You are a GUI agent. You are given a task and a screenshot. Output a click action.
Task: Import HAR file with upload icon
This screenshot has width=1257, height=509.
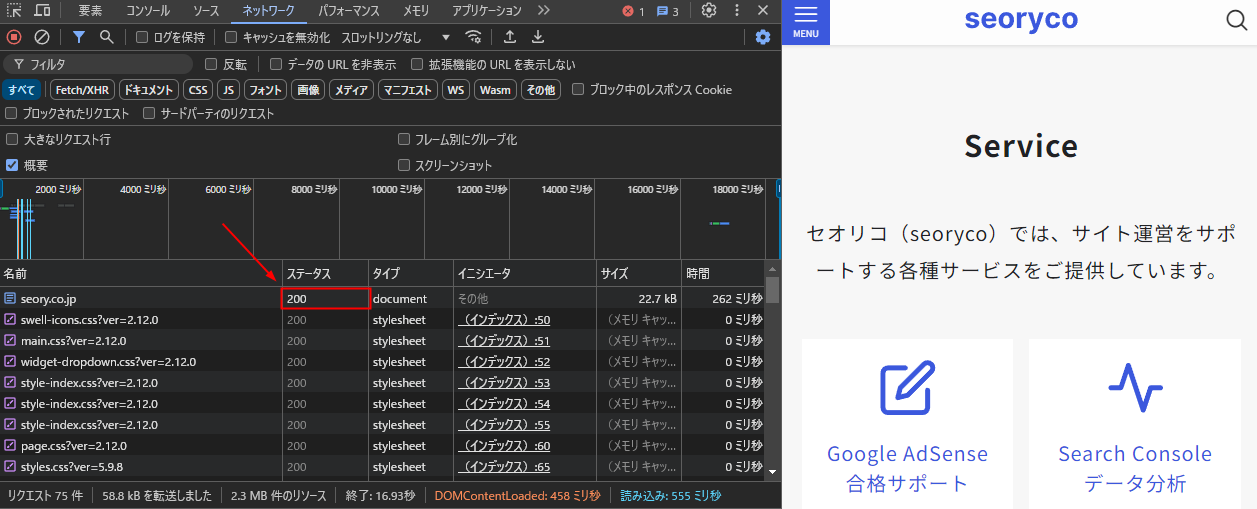[x=510, y=37]
